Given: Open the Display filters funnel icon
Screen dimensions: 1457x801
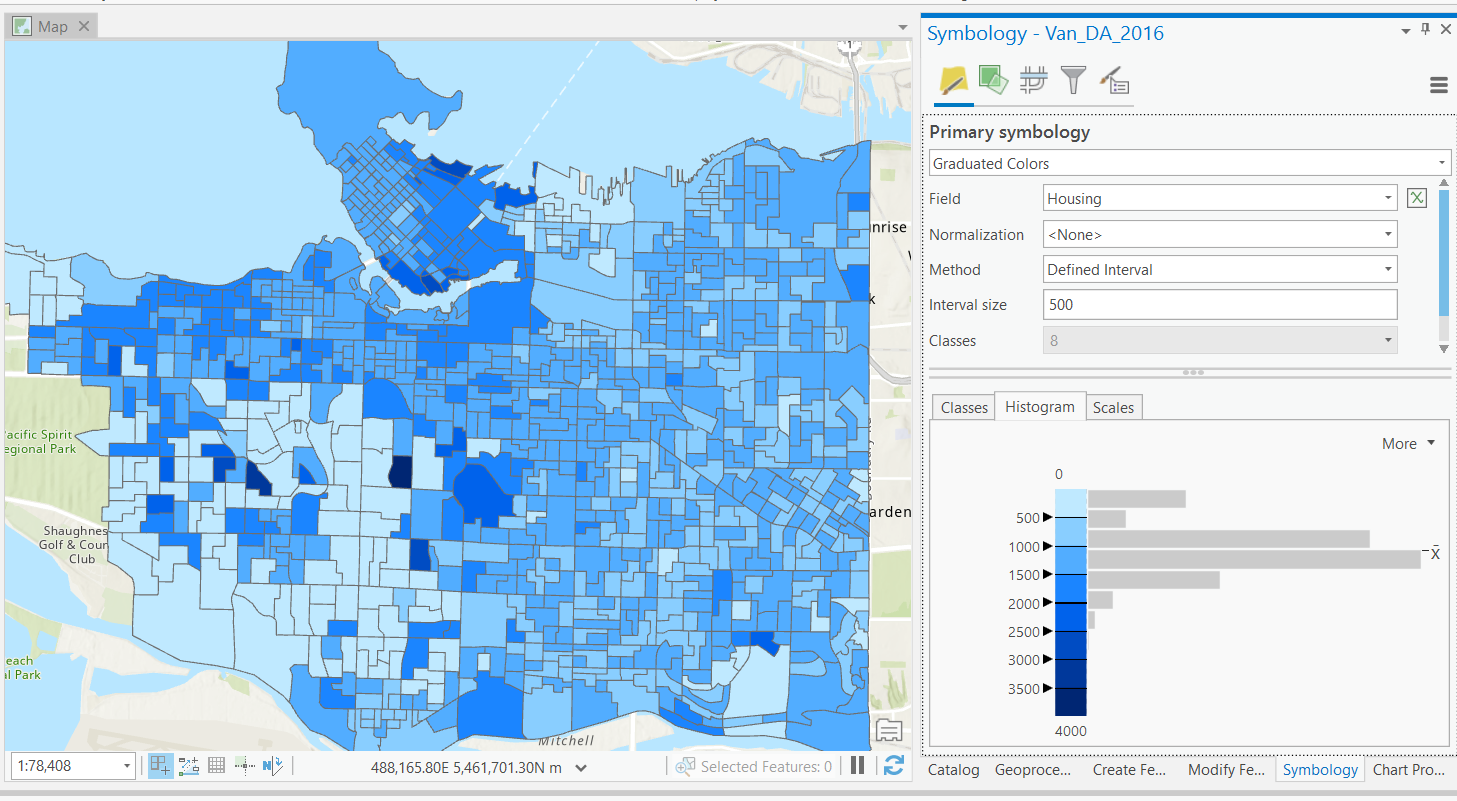Looking at the screenshot, I should point(1073,80).
